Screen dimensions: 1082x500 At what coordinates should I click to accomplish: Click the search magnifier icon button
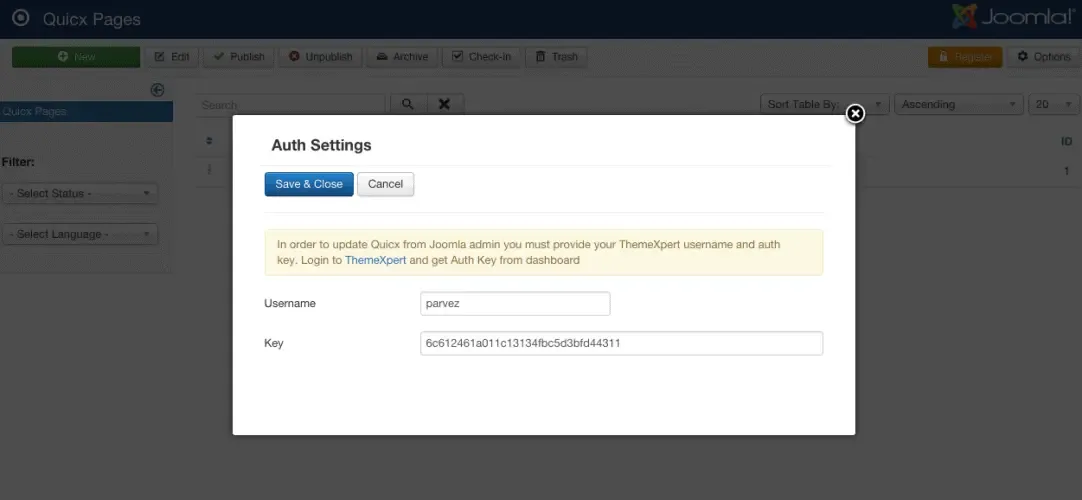(x=408, y=104)
